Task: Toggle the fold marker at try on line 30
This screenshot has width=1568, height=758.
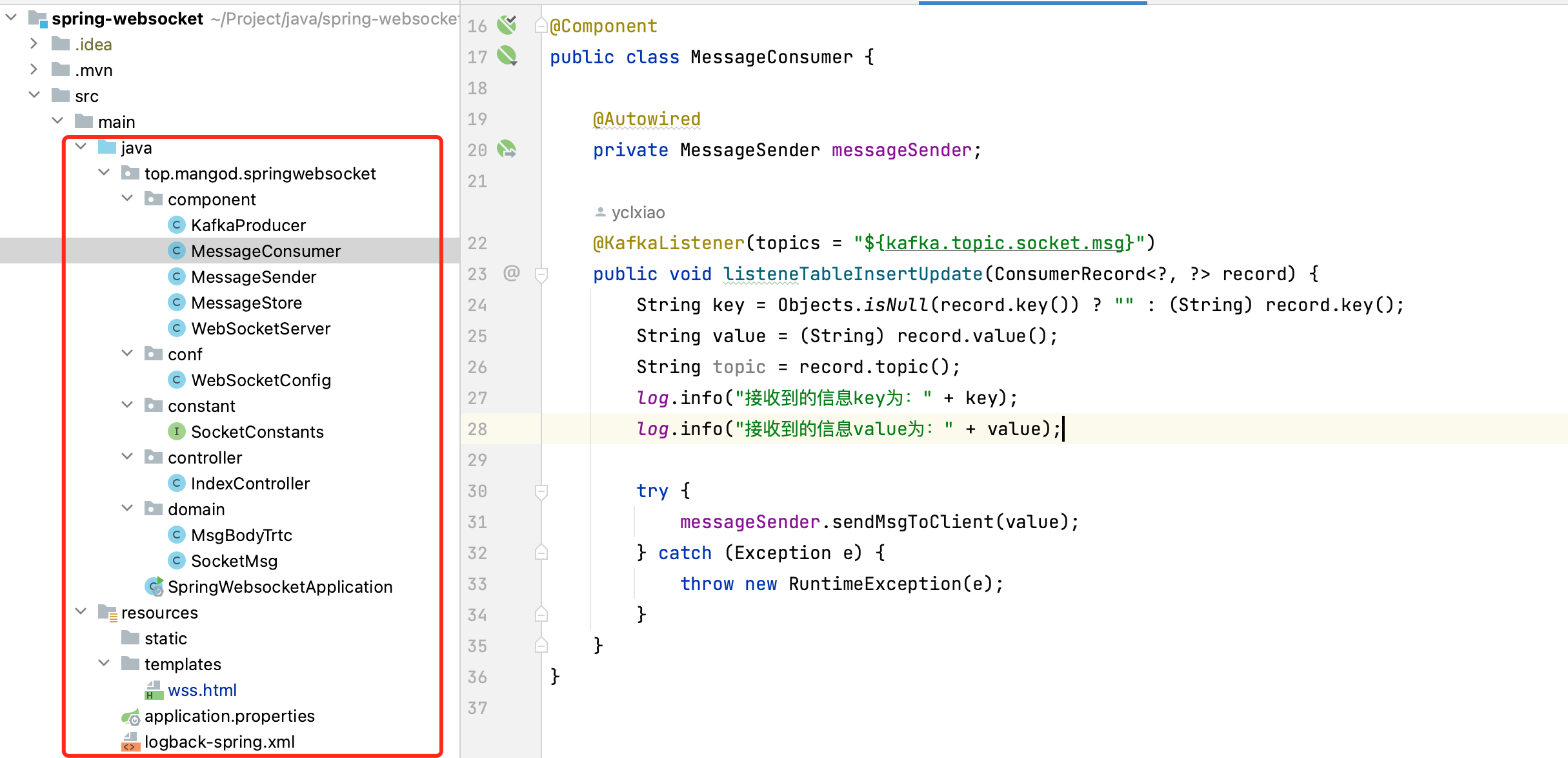Action: tap(541, 491)
